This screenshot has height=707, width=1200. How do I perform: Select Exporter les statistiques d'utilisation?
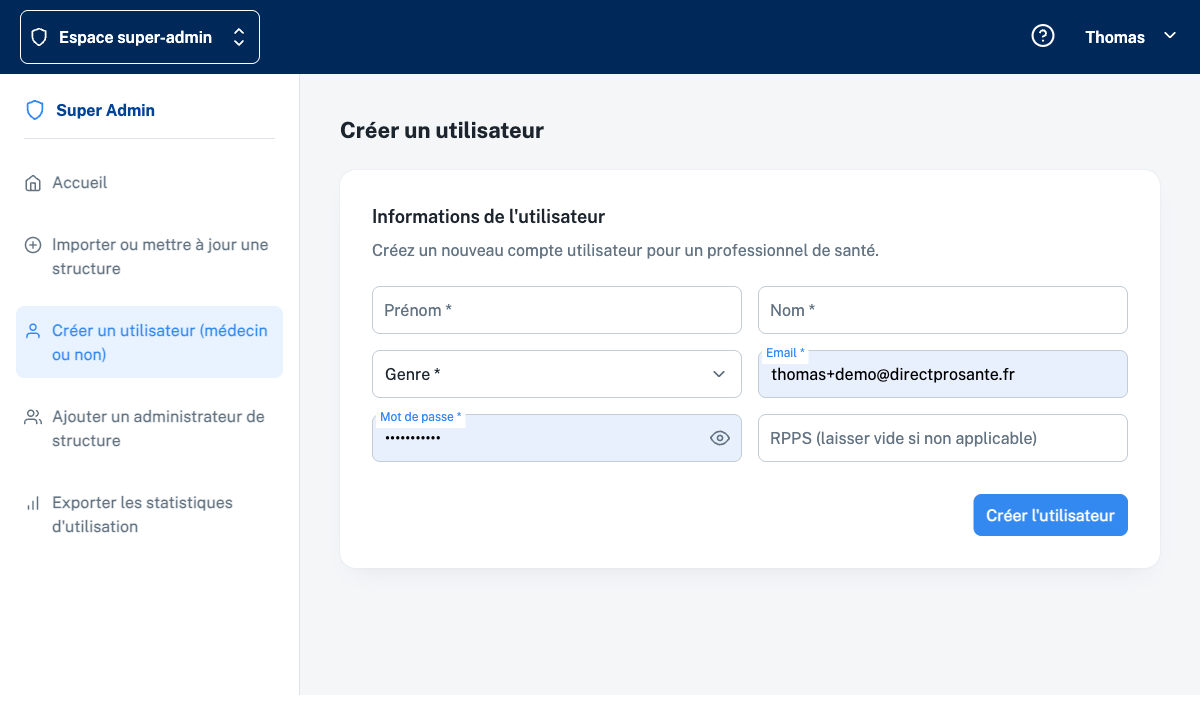[142, 514]
